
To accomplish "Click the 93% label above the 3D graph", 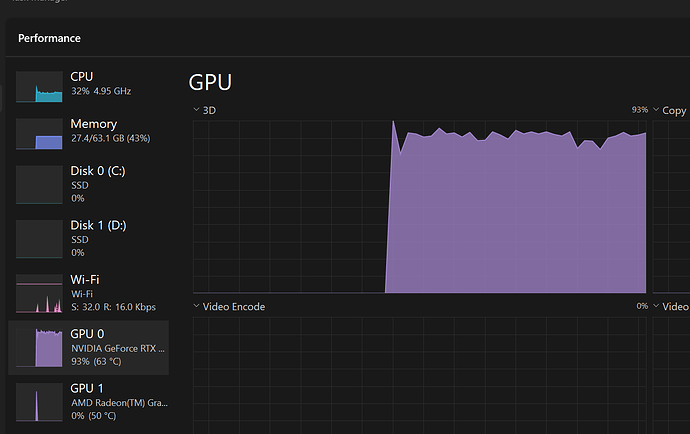I will (x=640, y=110).
